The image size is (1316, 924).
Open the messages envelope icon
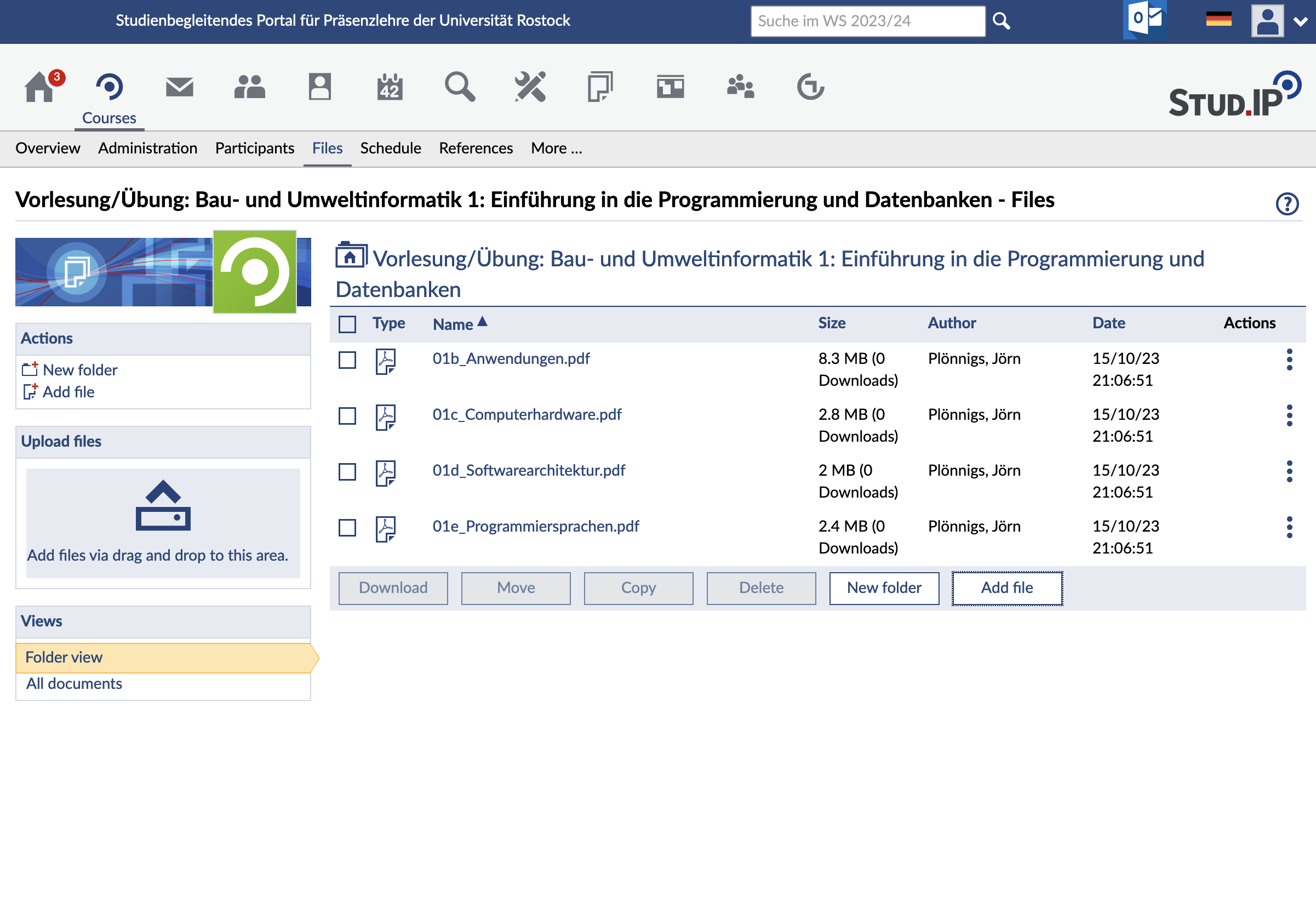pyautogui.click(x=179, y=87)
